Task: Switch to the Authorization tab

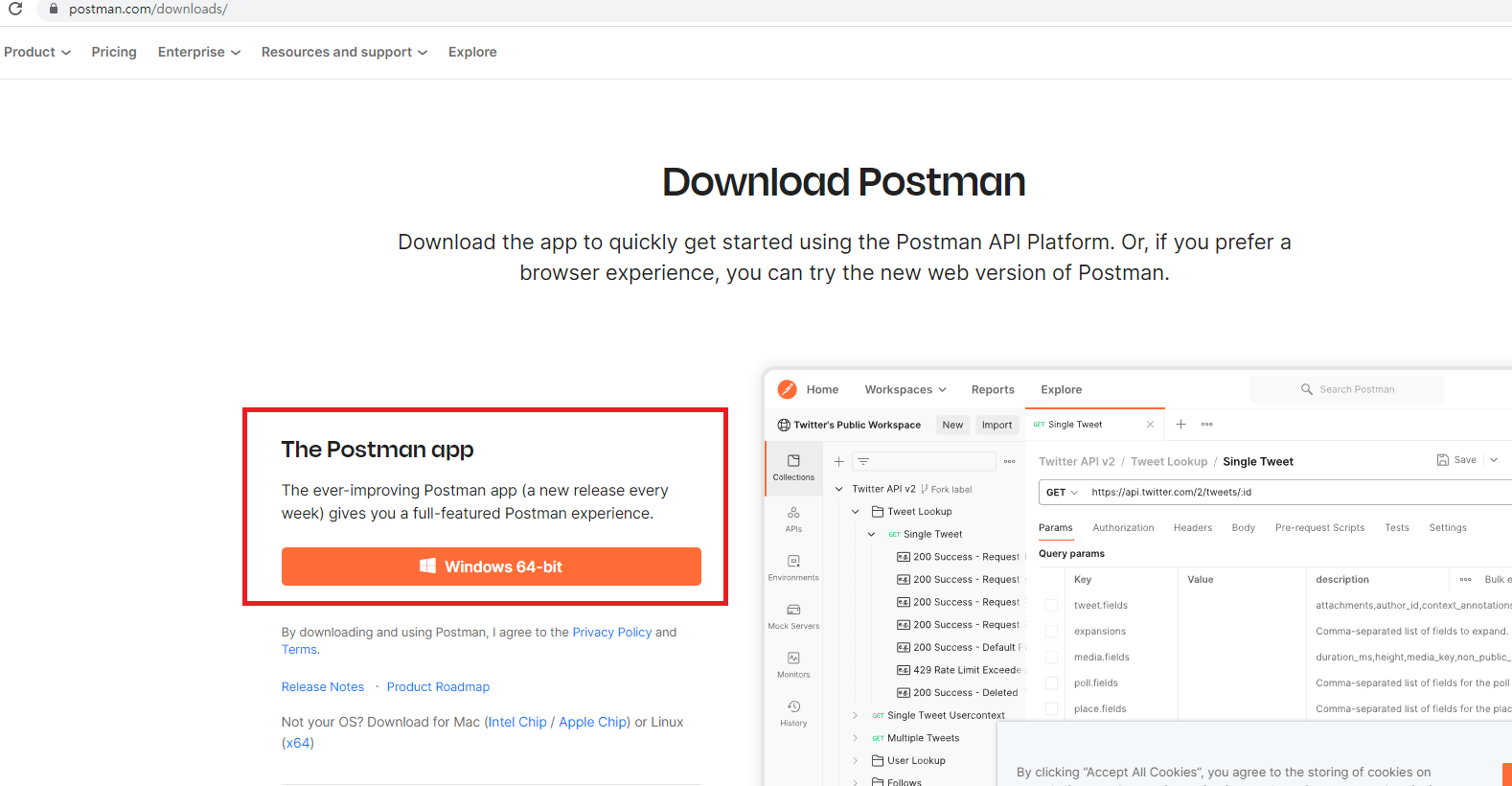Action: pyautogui.click(x=1123, y=528)
